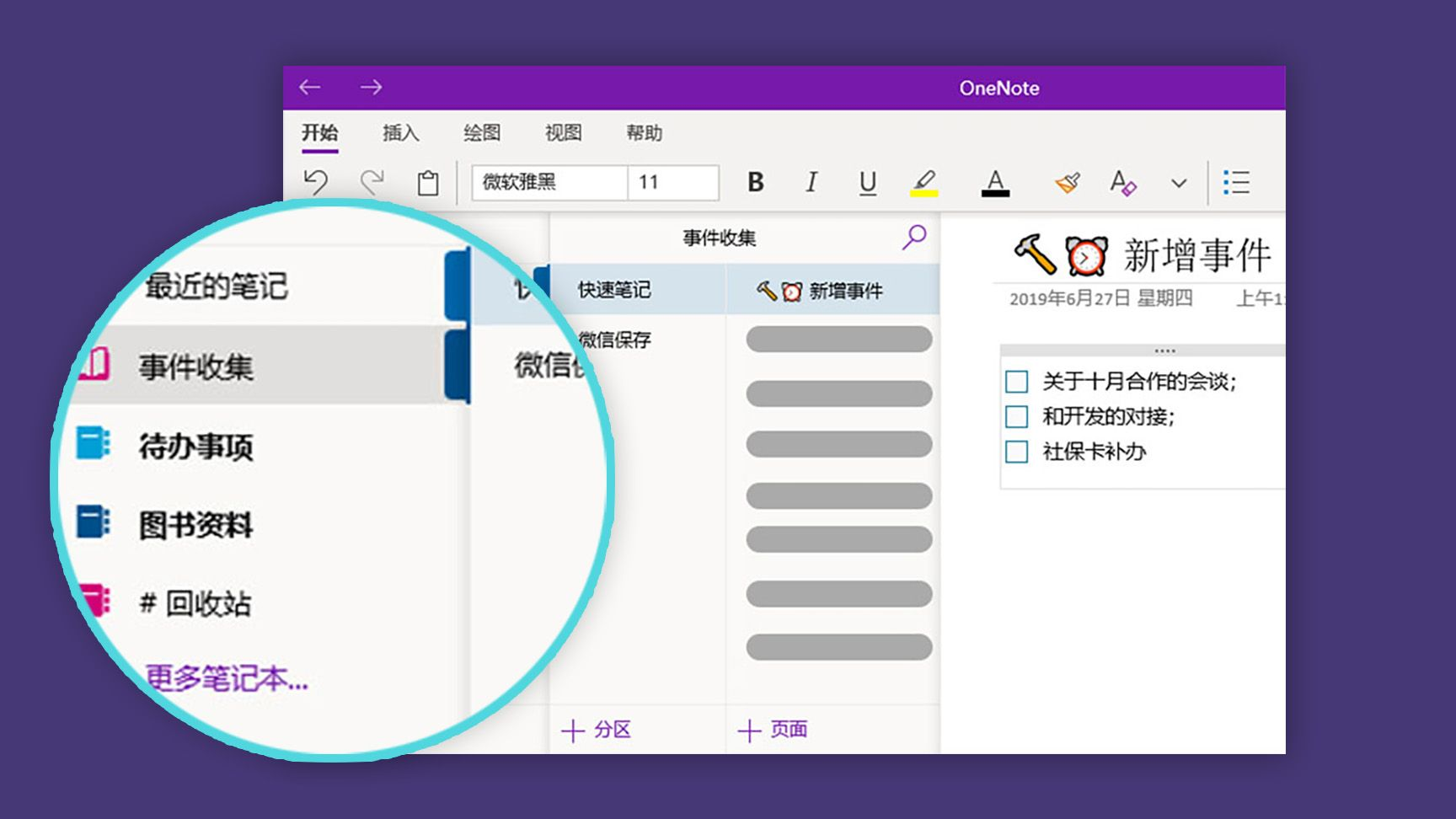Add a new section with 分区
The image size is (1456, 819).
(597, 730)
